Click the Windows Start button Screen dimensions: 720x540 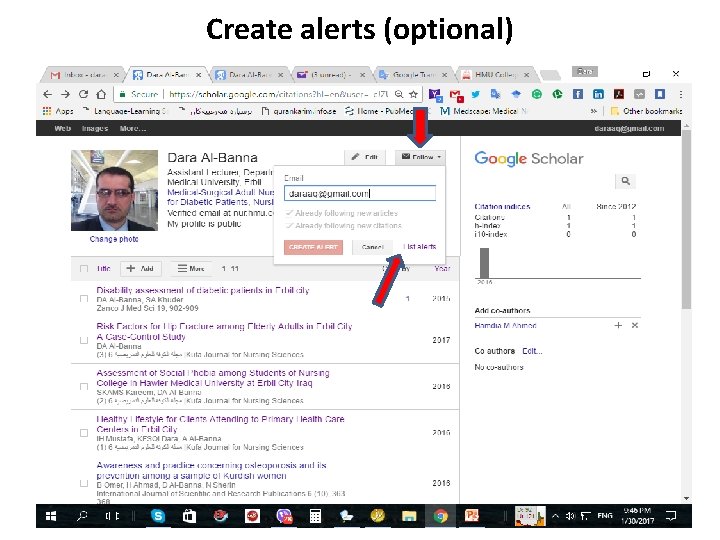[x=51, y=516]
